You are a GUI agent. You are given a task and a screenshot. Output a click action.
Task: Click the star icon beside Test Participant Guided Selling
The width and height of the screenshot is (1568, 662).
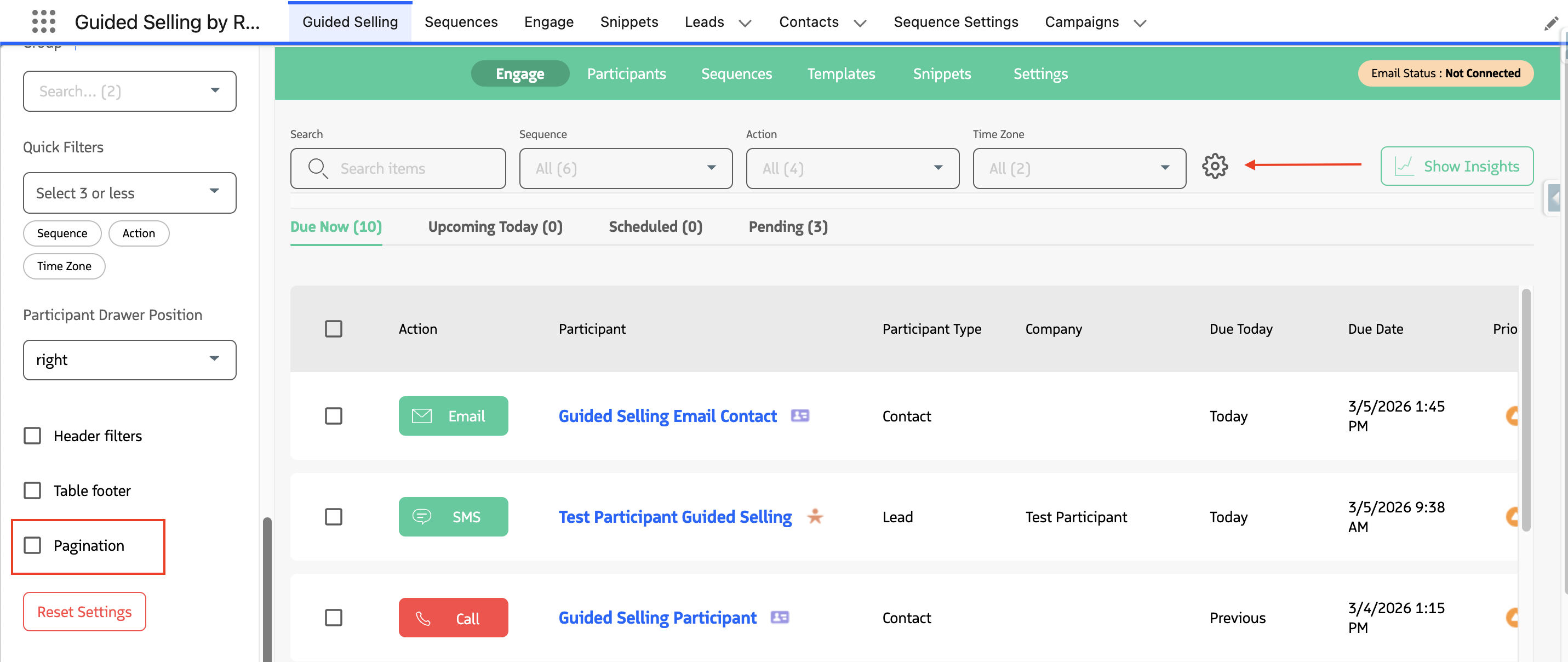[x=816, y=517]
